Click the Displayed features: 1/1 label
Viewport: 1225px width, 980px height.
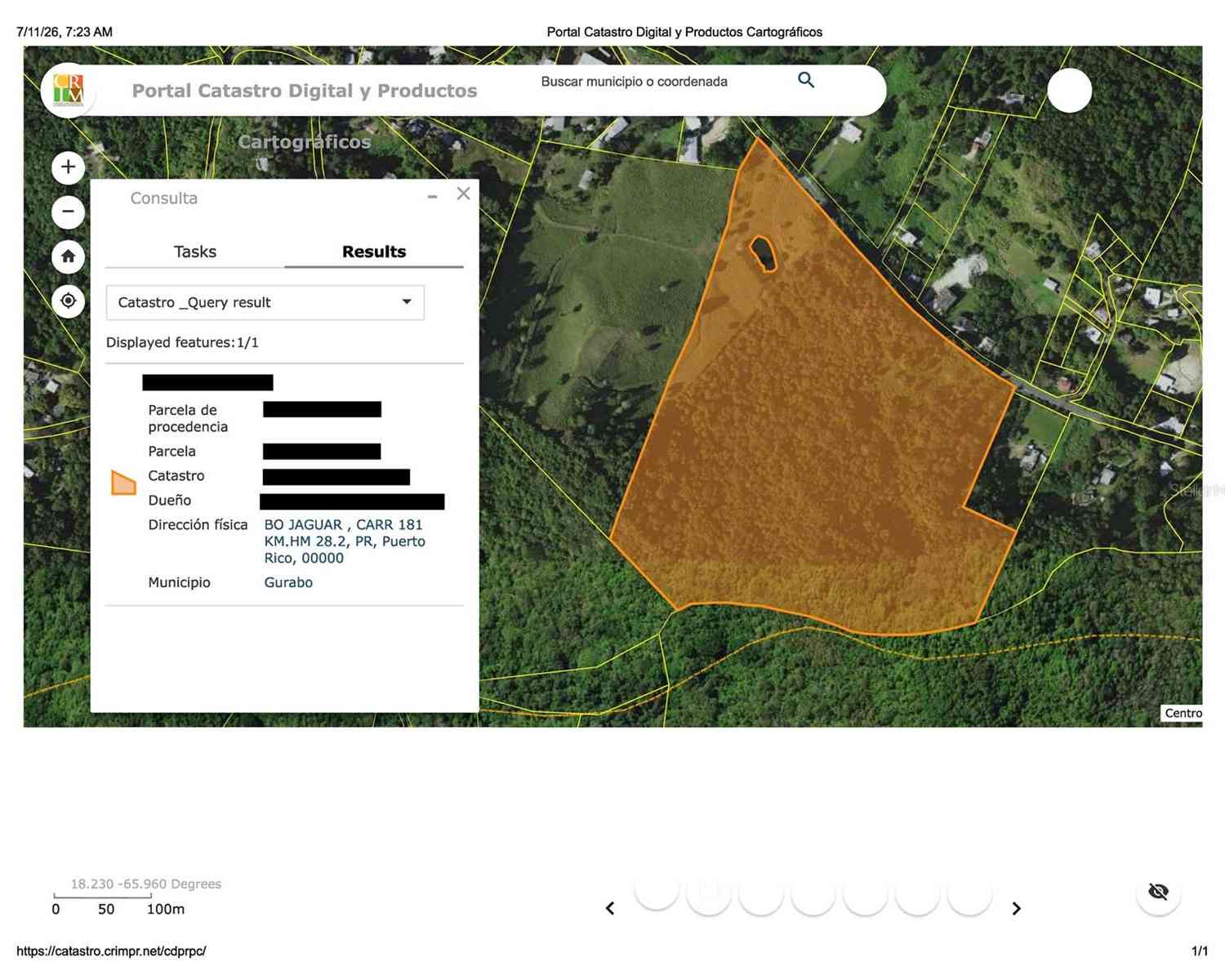pos(182,342)
